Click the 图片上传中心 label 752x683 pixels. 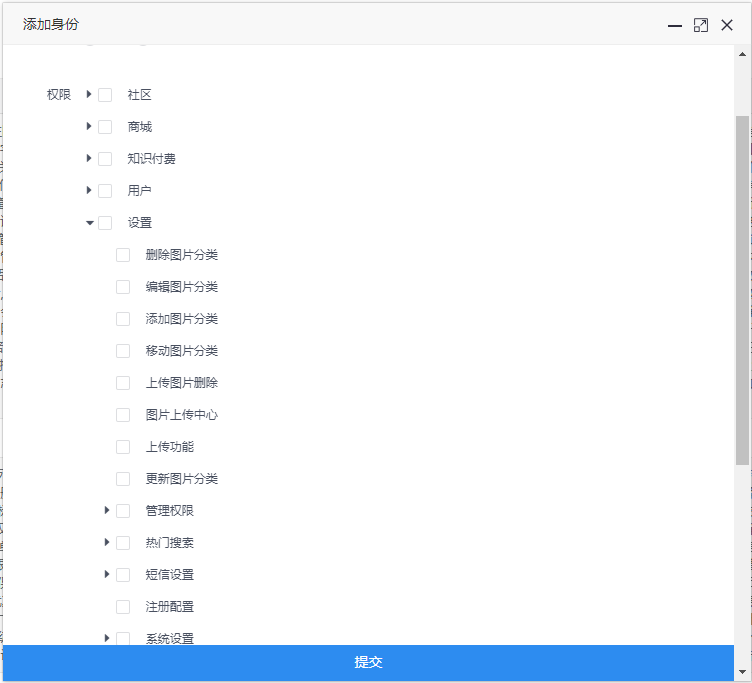[182, 415]
